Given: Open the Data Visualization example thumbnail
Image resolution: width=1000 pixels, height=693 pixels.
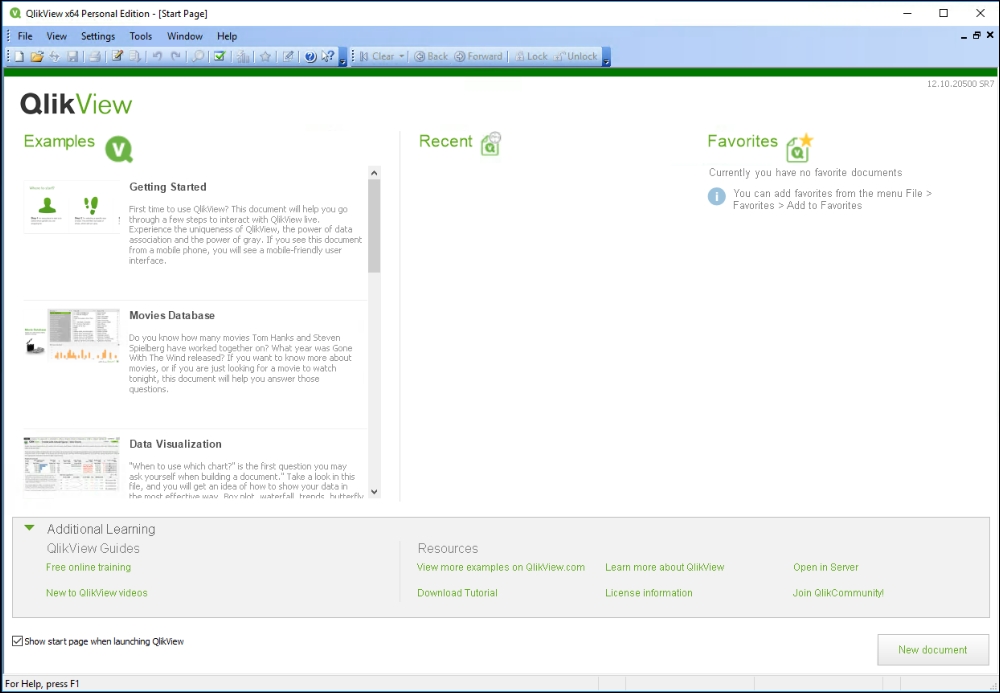Looking at the screenshot, I should coord(71,464).
